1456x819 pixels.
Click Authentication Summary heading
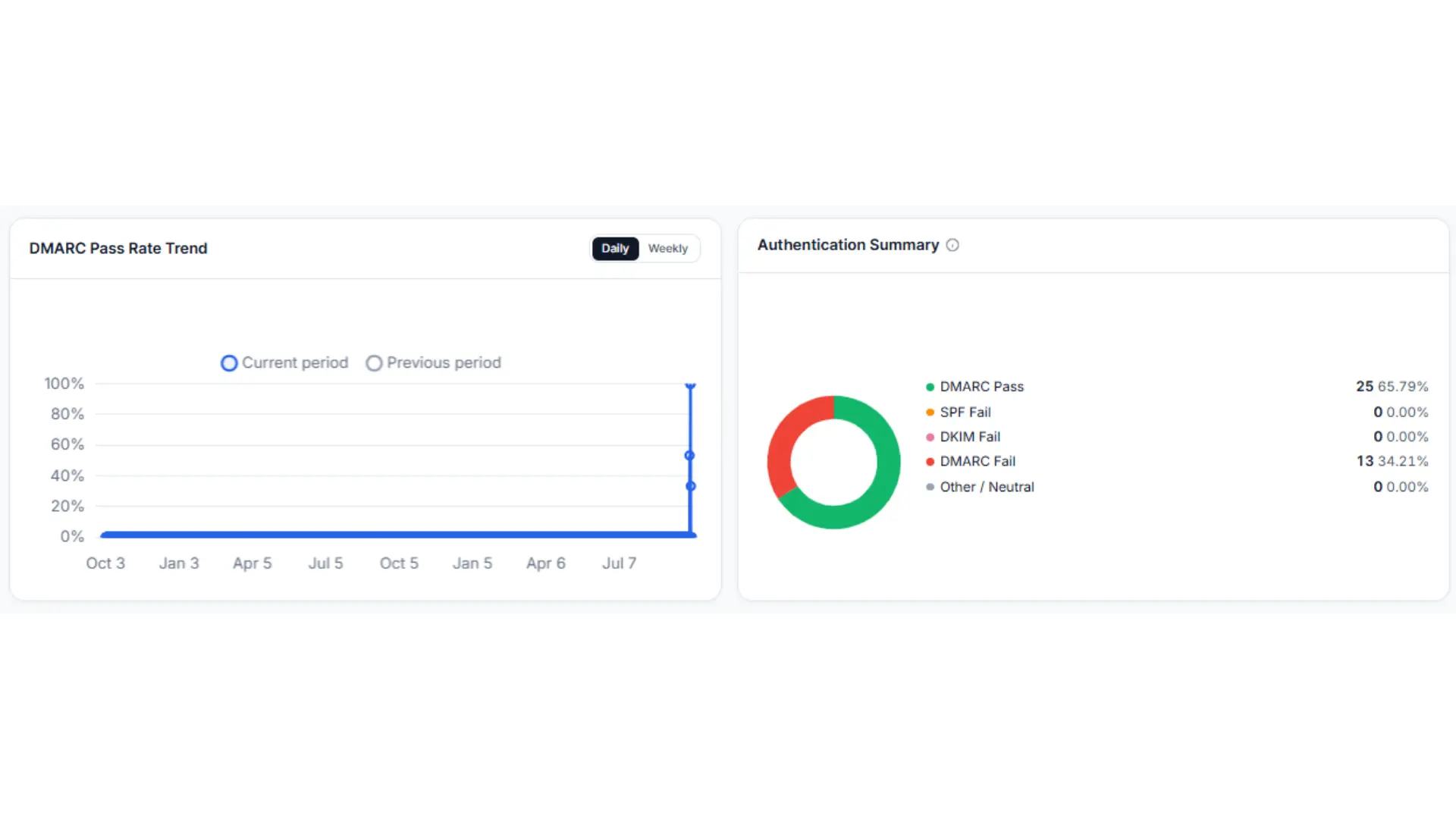point(848,245)
